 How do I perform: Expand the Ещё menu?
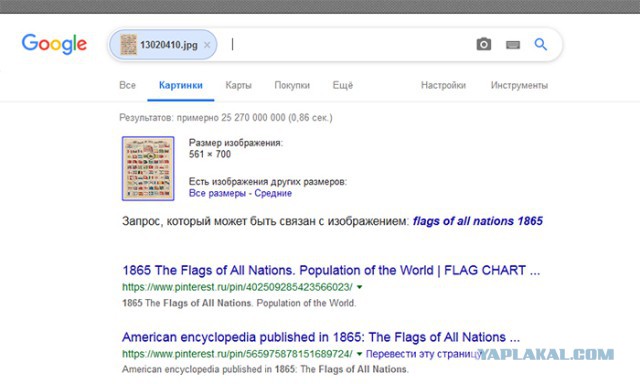(x=342, y=85)
